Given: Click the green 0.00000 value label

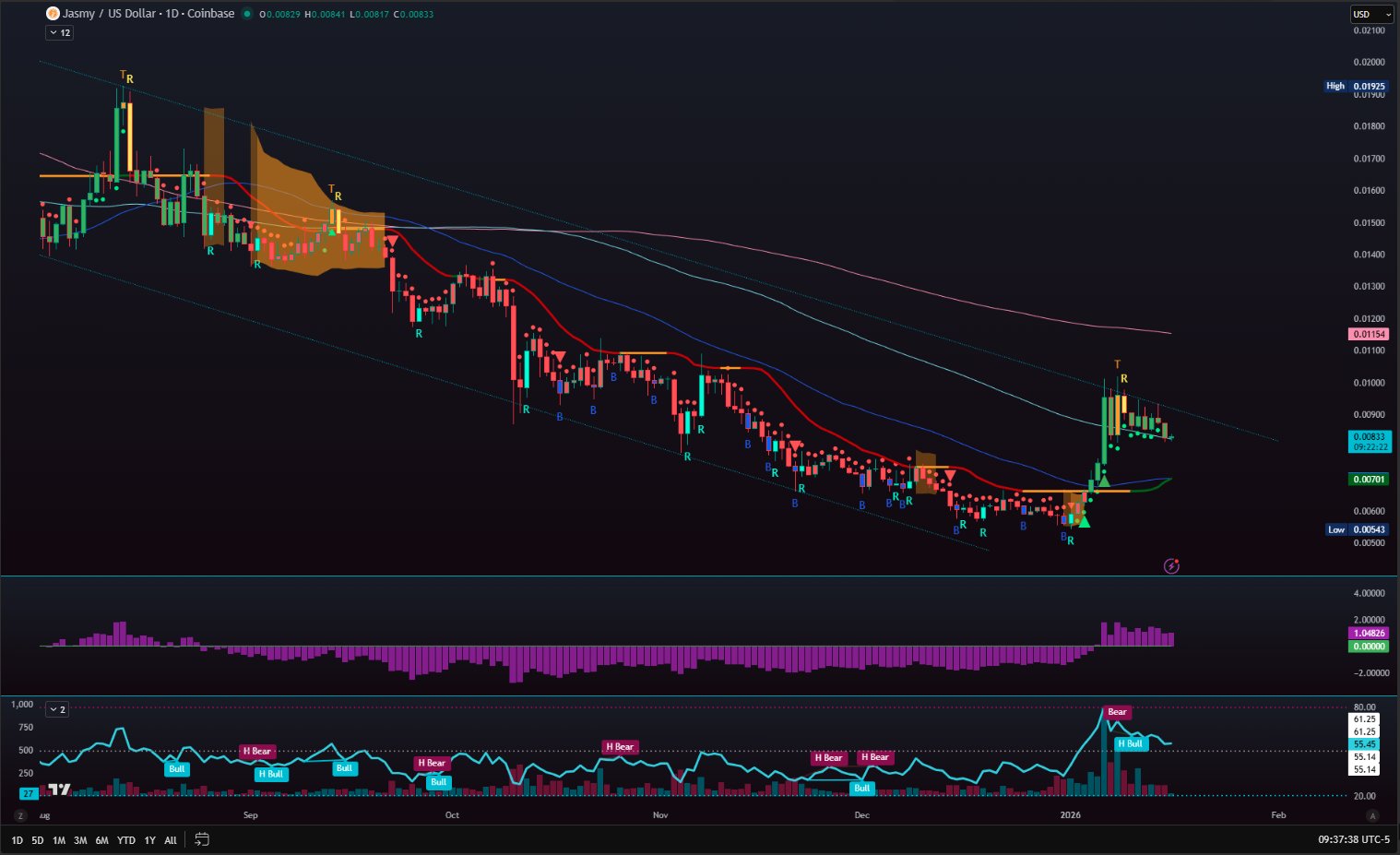Looking at the screenshot, I should click(x=1369, y=647).
